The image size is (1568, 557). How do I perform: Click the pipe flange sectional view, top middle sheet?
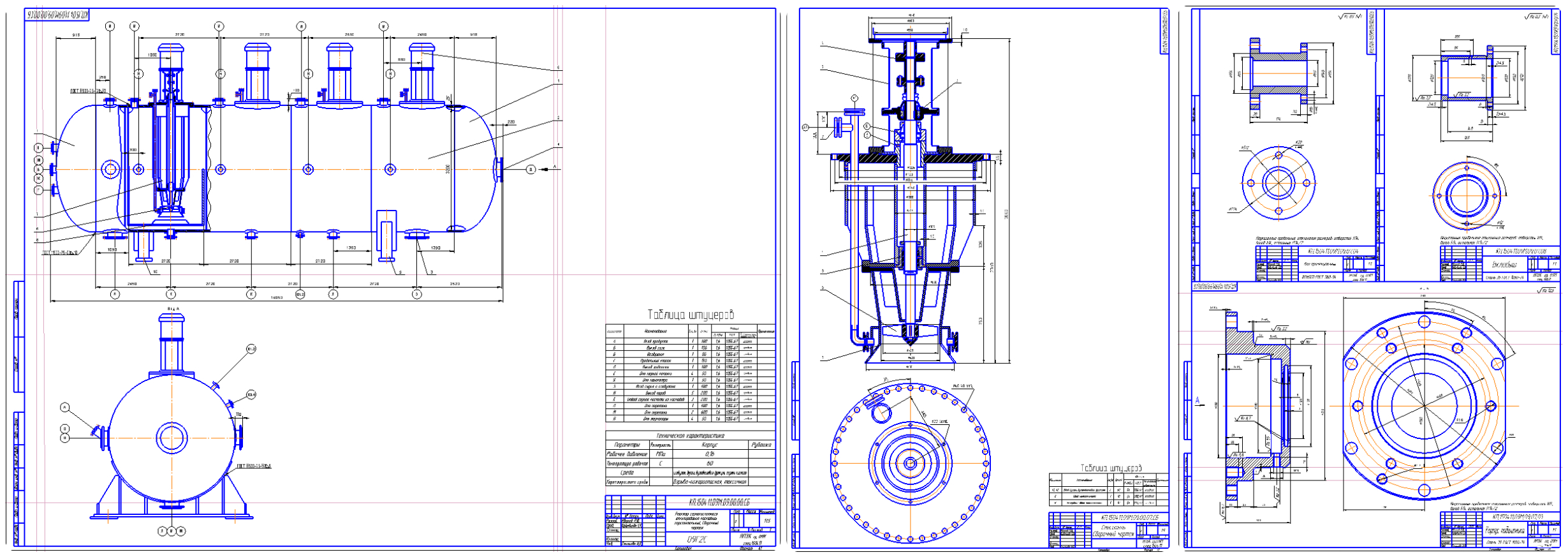[x=1279, y=75]
